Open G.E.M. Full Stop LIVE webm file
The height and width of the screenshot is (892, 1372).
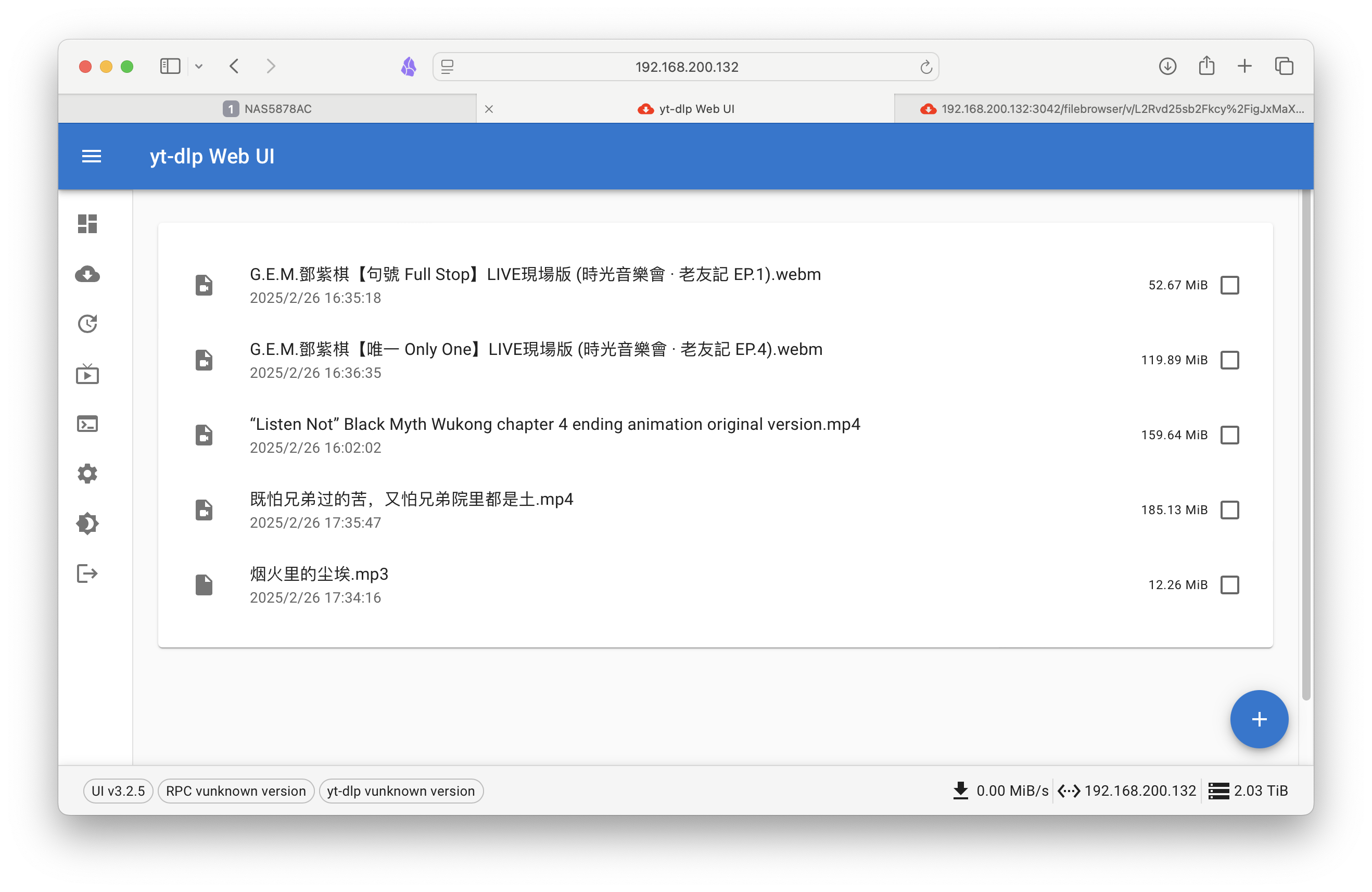click(x=535, y=274)
